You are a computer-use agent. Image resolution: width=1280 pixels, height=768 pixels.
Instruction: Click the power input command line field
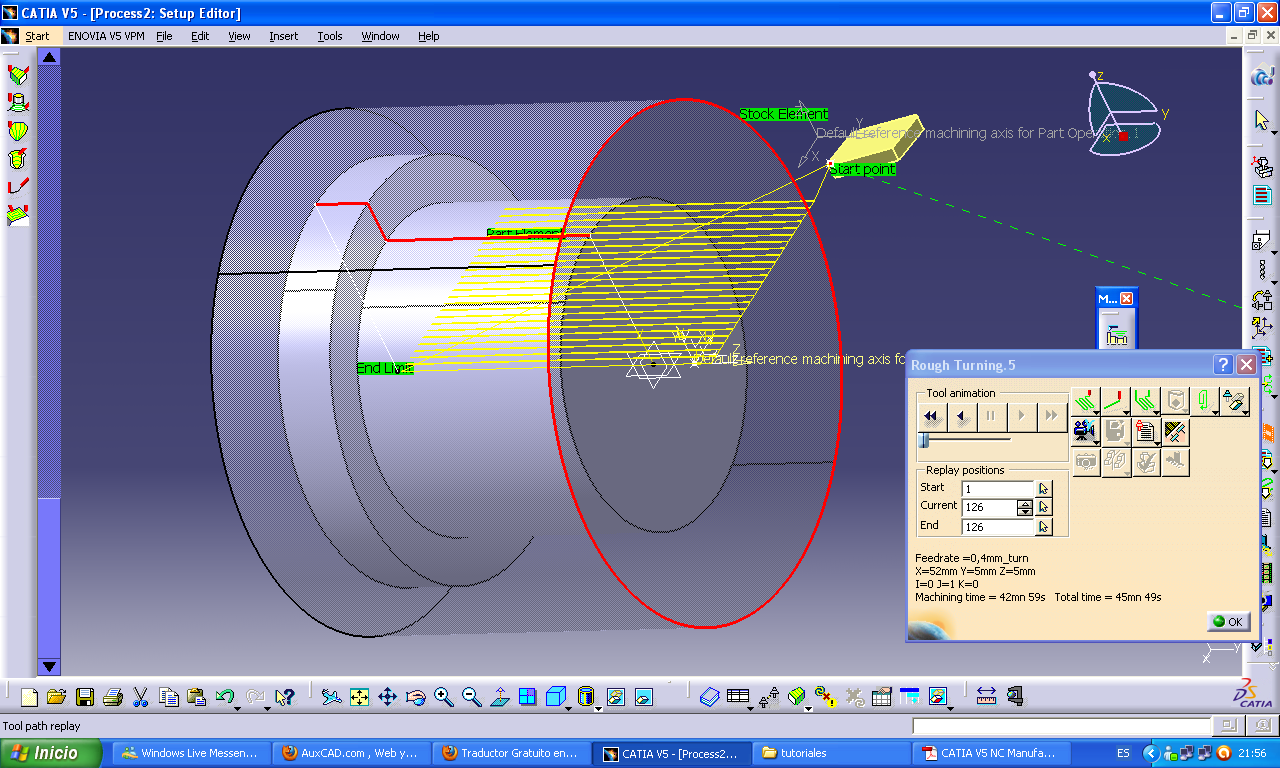[x=1061, y=726]
